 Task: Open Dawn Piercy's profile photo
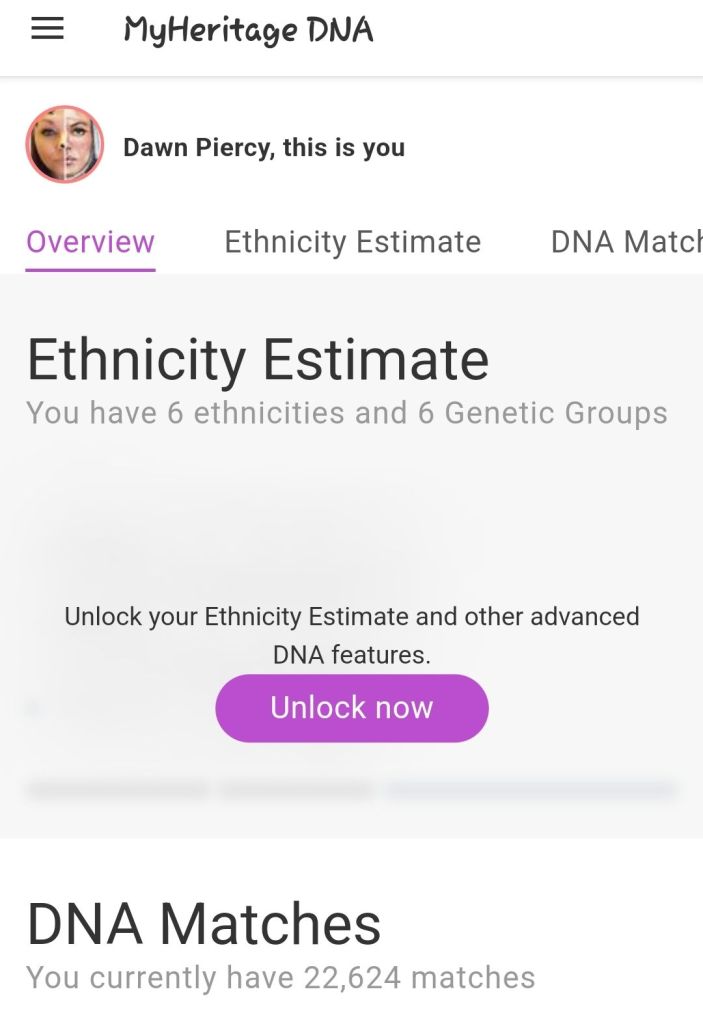coord(65,145)
